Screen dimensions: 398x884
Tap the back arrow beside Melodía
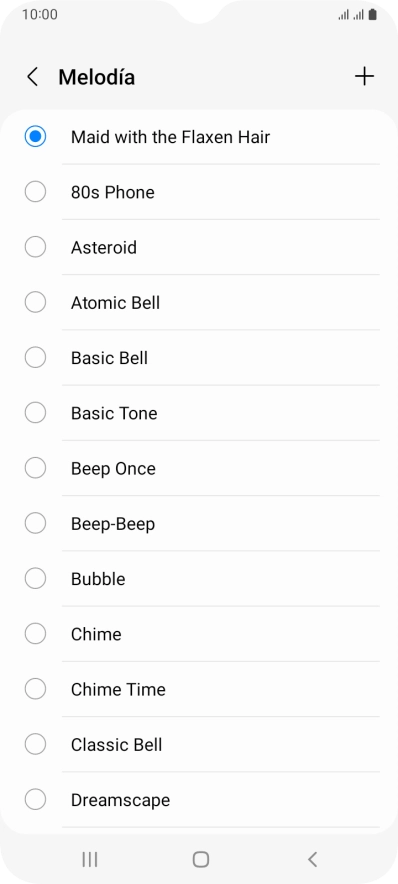pos(33,77)
